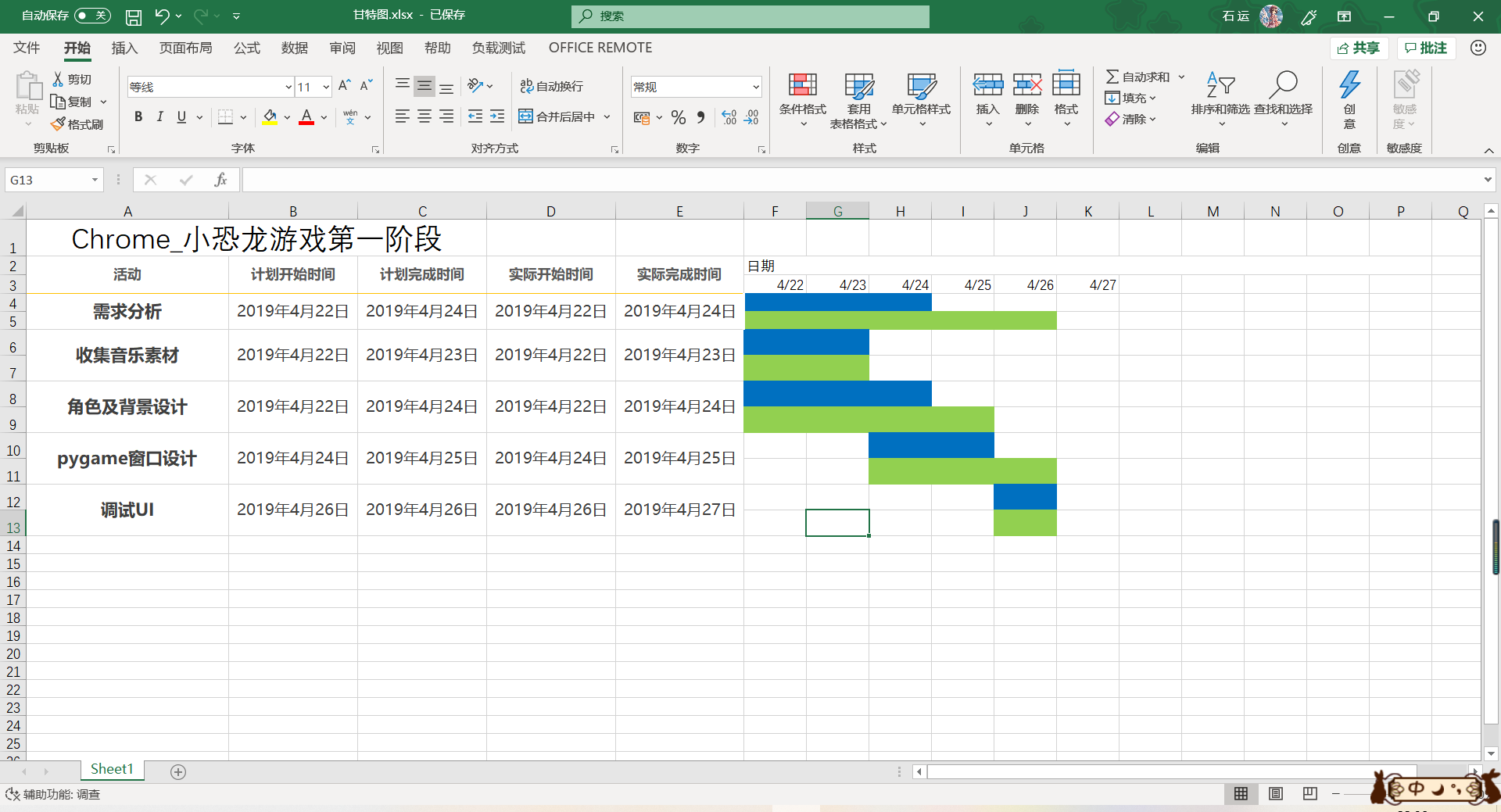Viewport: 1501px width, 812px height.
Task: Open Find and Select (查找和选择)
Action: click(x=1284, y=100)
